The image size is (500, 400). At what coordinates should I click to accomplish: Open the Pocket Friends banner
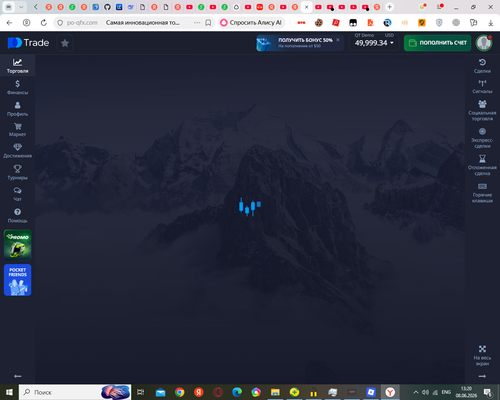coord(18,280)
